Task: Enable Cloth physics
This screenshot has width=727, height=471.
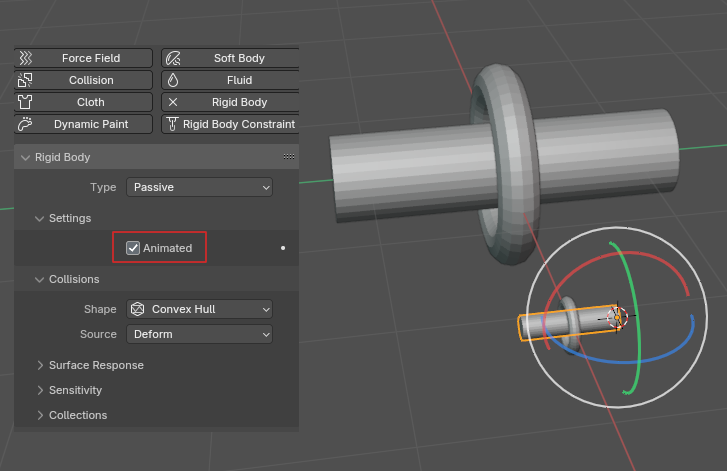Action: click(x=83, y=102)
